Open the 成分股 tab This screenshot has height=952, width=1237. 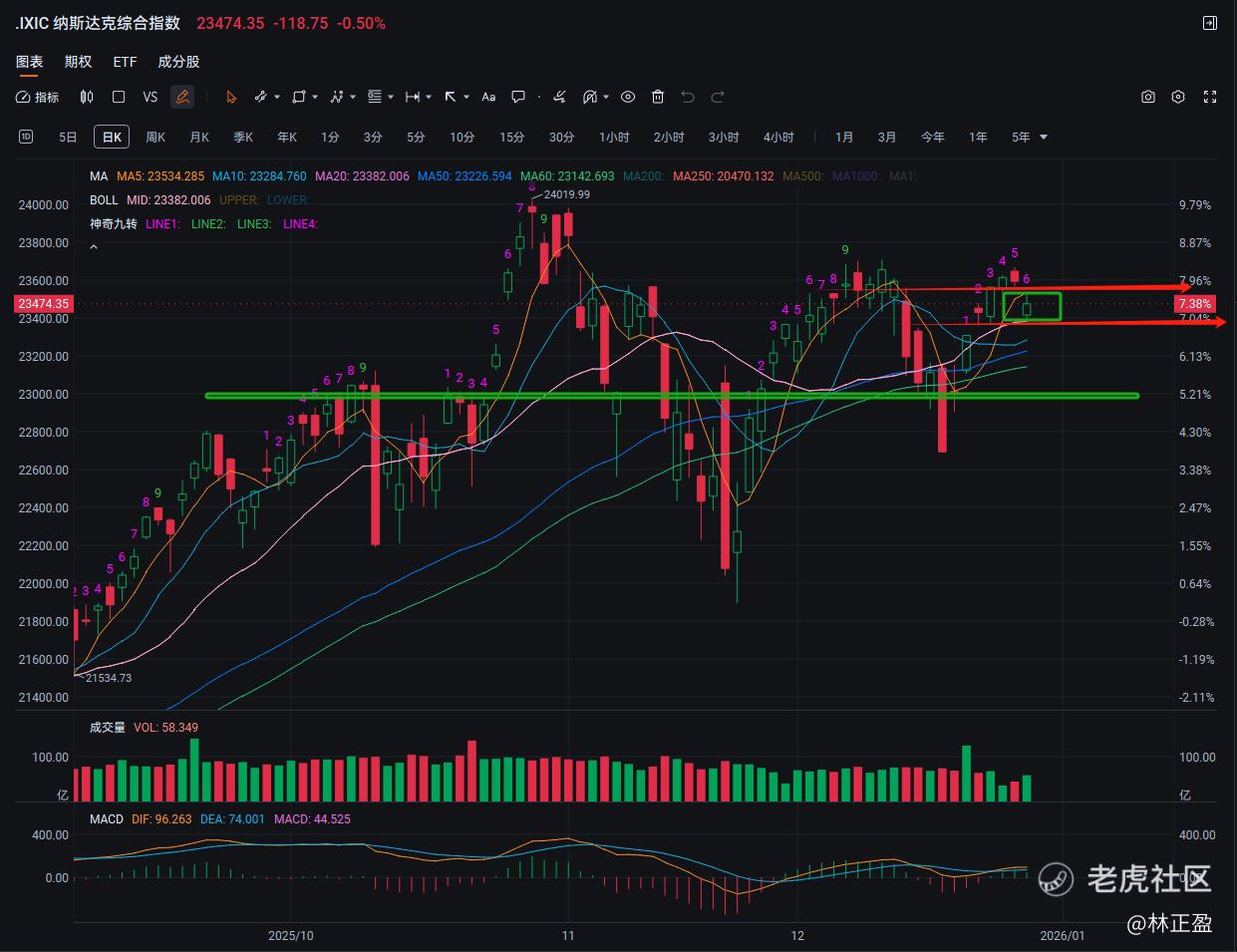(178, 62)
